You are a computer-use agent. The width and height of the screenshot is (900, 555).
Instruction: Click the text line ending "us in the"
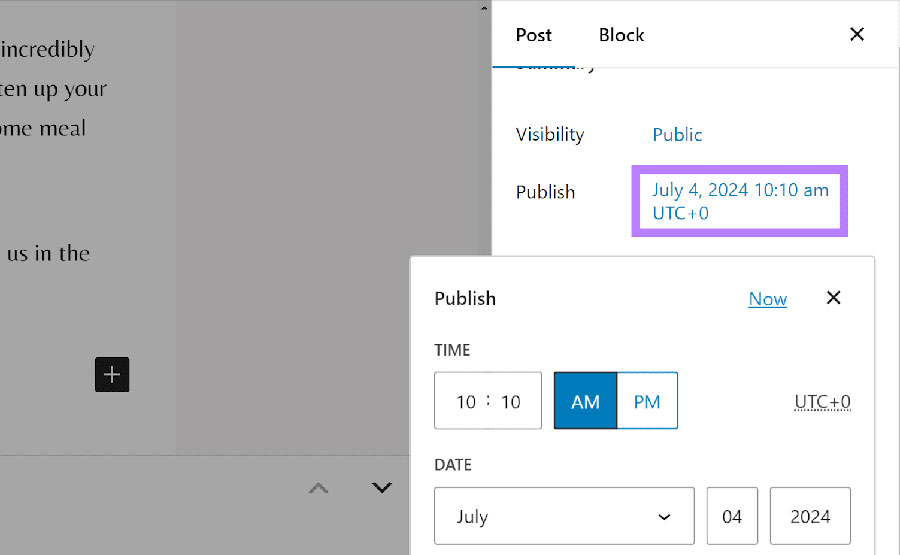tap(48, 254)
